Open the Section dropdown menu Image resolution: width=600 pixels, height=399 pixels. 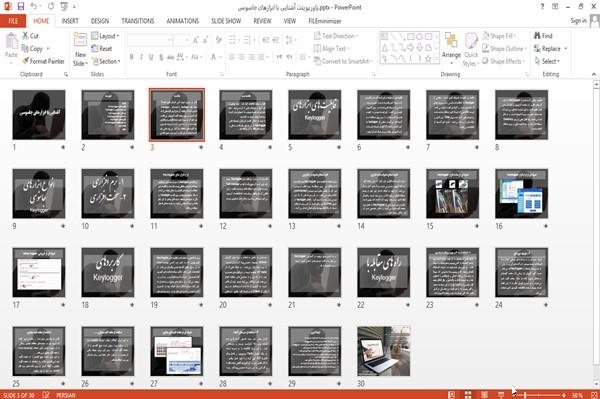(106, 61)
